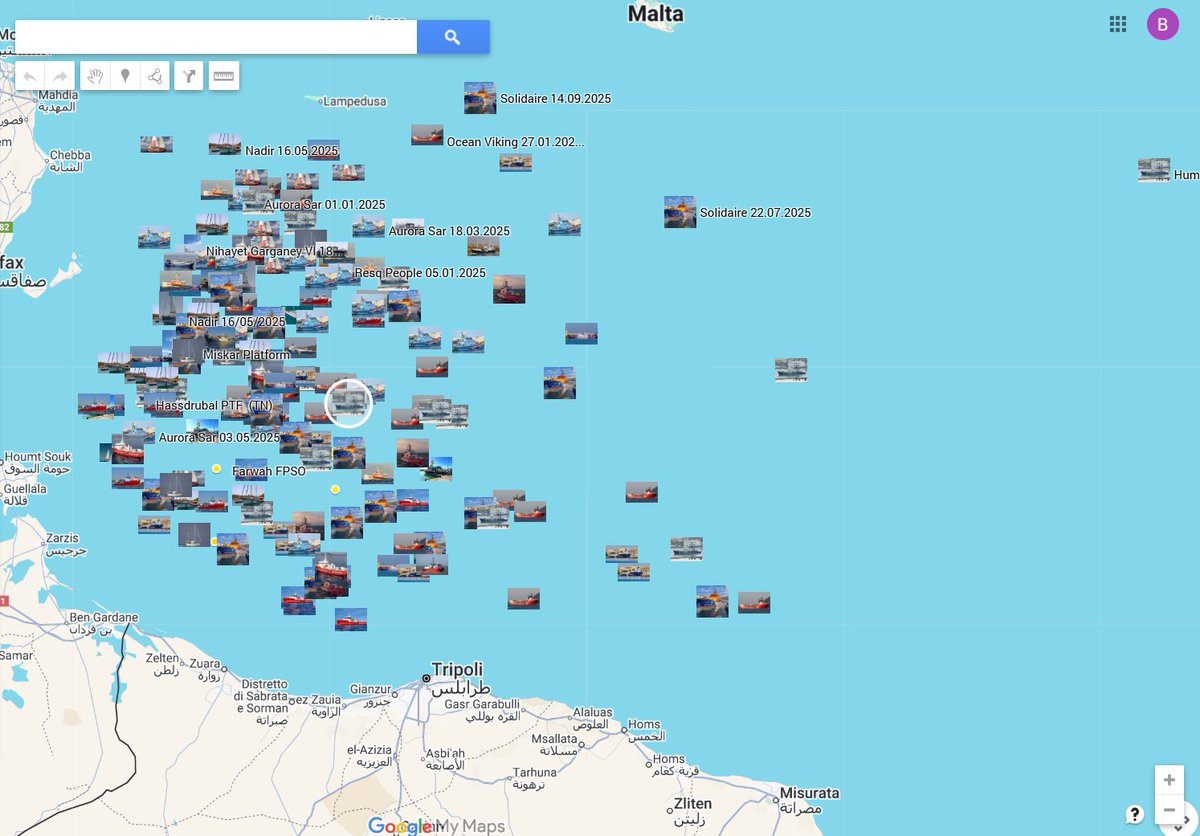This screenshot has height=836, width=1200.
Task: Click the Chebba town label
Action: click(x=70, y=155)
